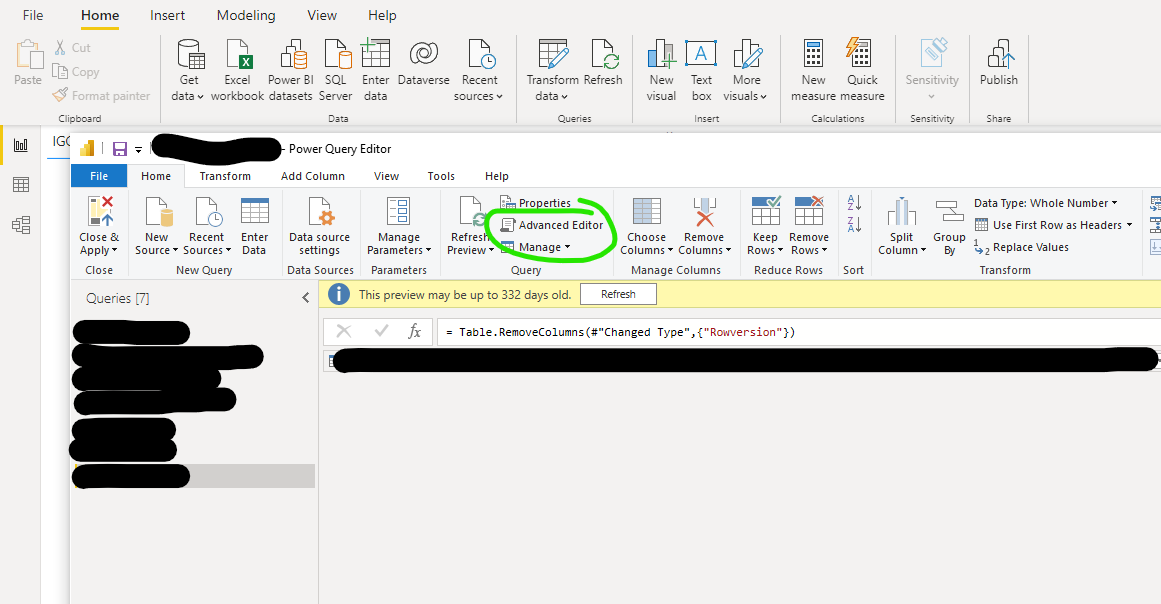Open Insert tab in main ribbon
1161x604 pixels.
click(x=167, y=16)
